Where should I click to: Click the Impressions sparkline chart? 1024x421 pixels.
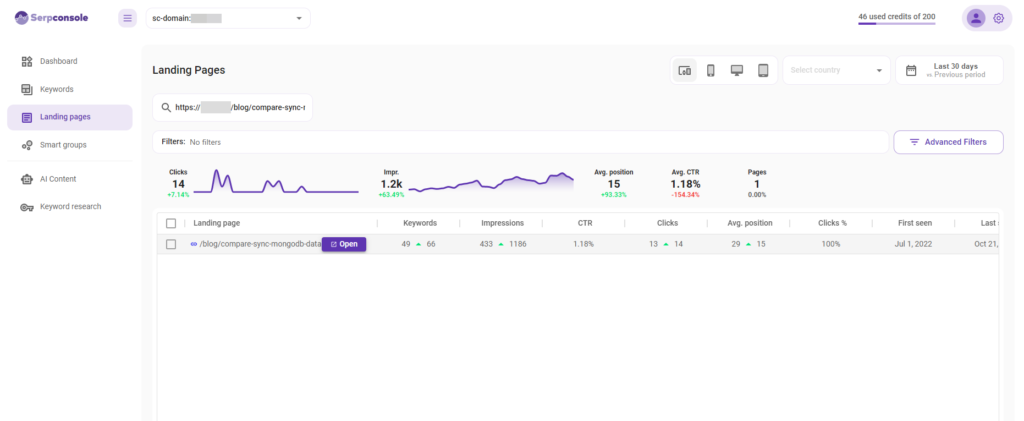pyautogui.click(x=491, y=182)
